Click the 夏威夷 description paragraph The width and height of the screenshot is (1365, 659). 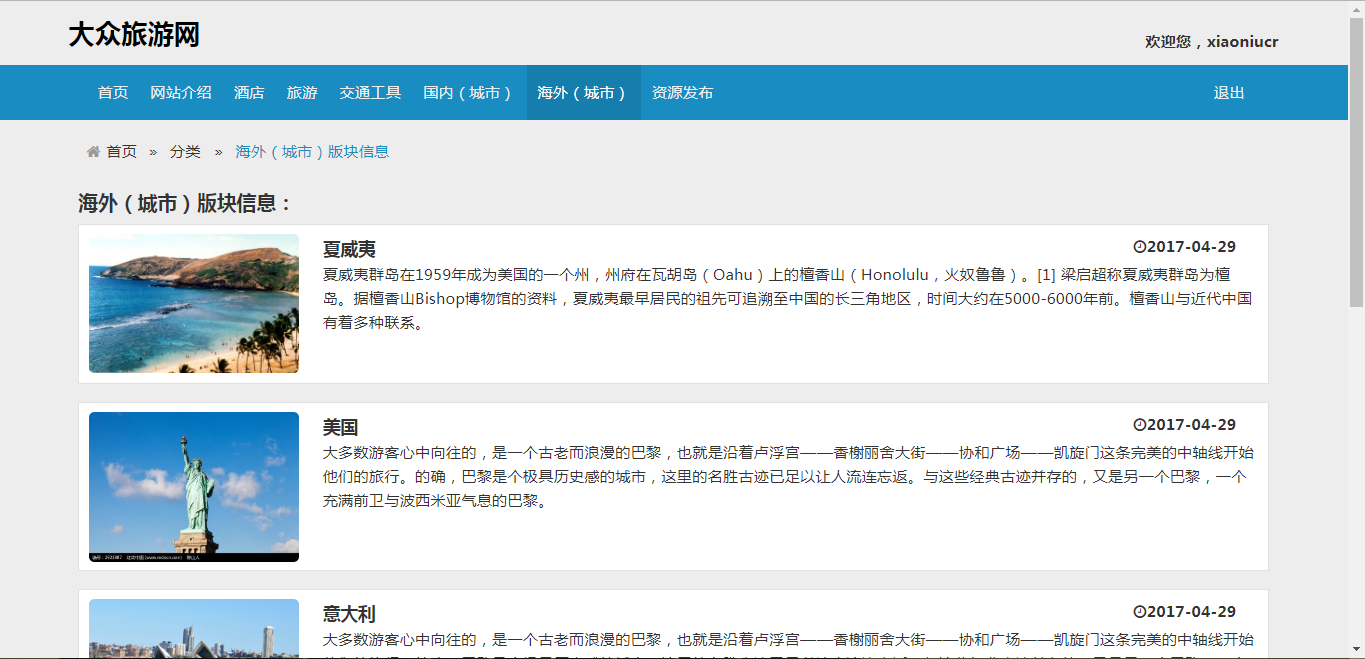(788, 299)
